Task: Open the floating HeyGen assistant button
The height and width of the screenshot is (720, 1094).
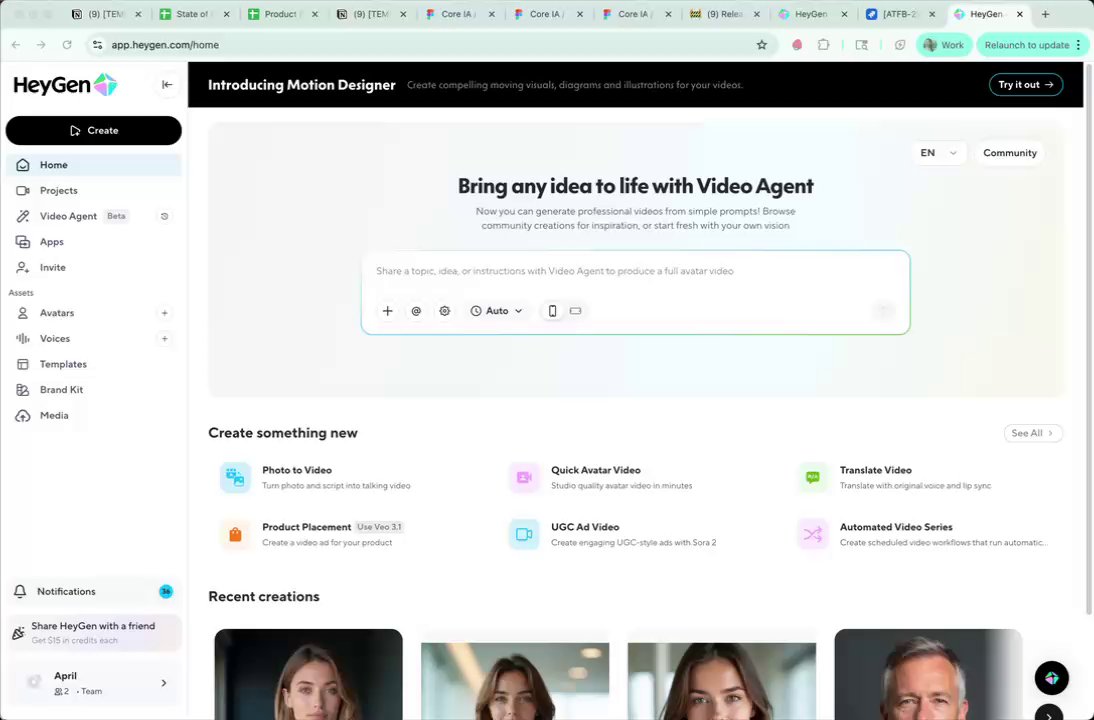Action: point(1051,678)
